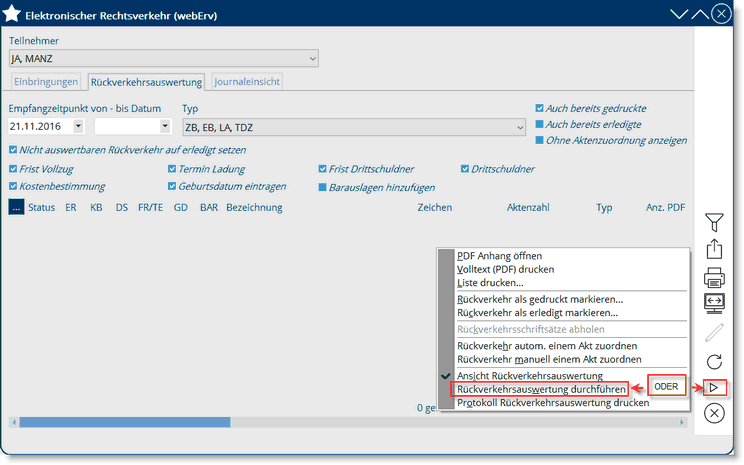Toggle the 'Drittschuldner' checkbox
Viewport: 744px width, 465px height.
[465, 169]
